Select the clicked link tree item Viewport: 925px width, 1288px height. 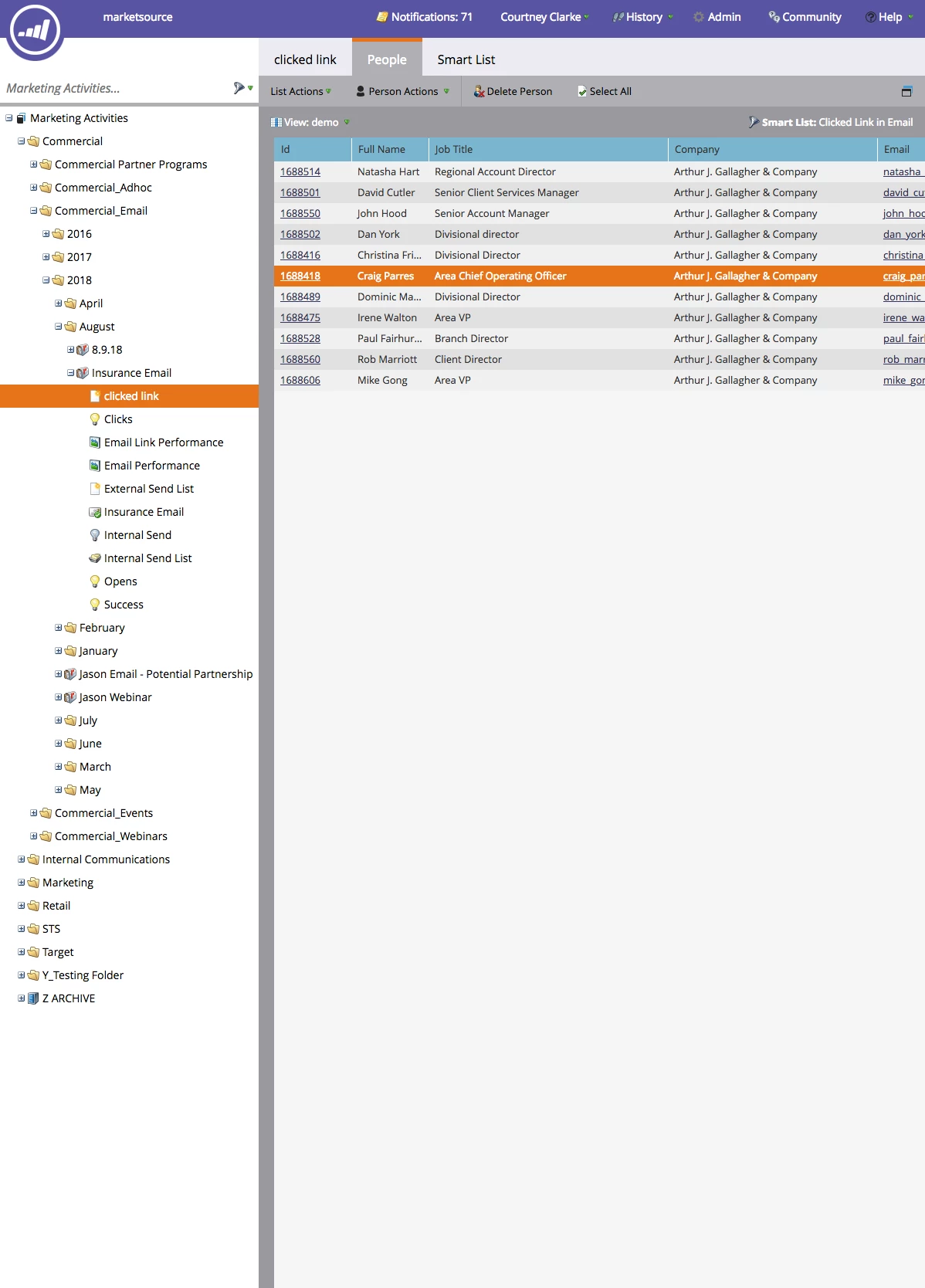(x=129, y=396)
